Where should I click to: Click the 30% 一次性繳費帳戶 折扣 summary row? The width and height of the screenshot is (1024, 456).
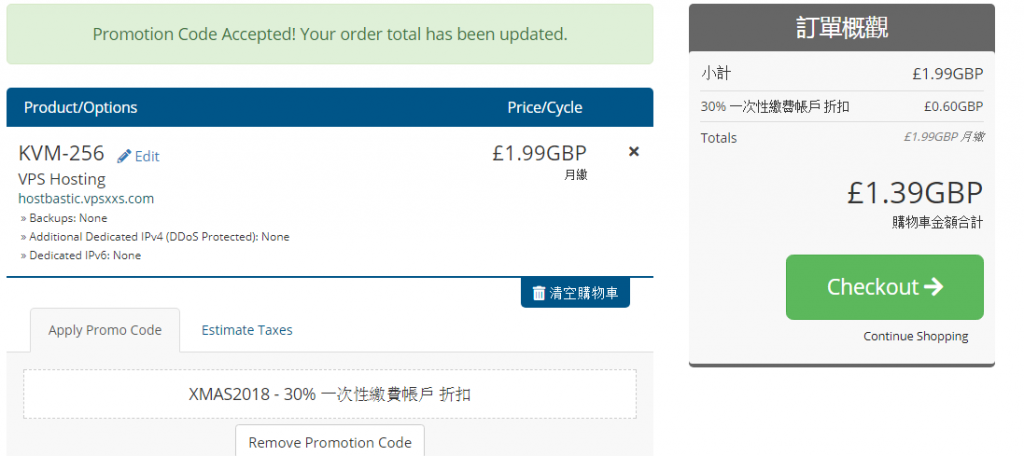842,106
